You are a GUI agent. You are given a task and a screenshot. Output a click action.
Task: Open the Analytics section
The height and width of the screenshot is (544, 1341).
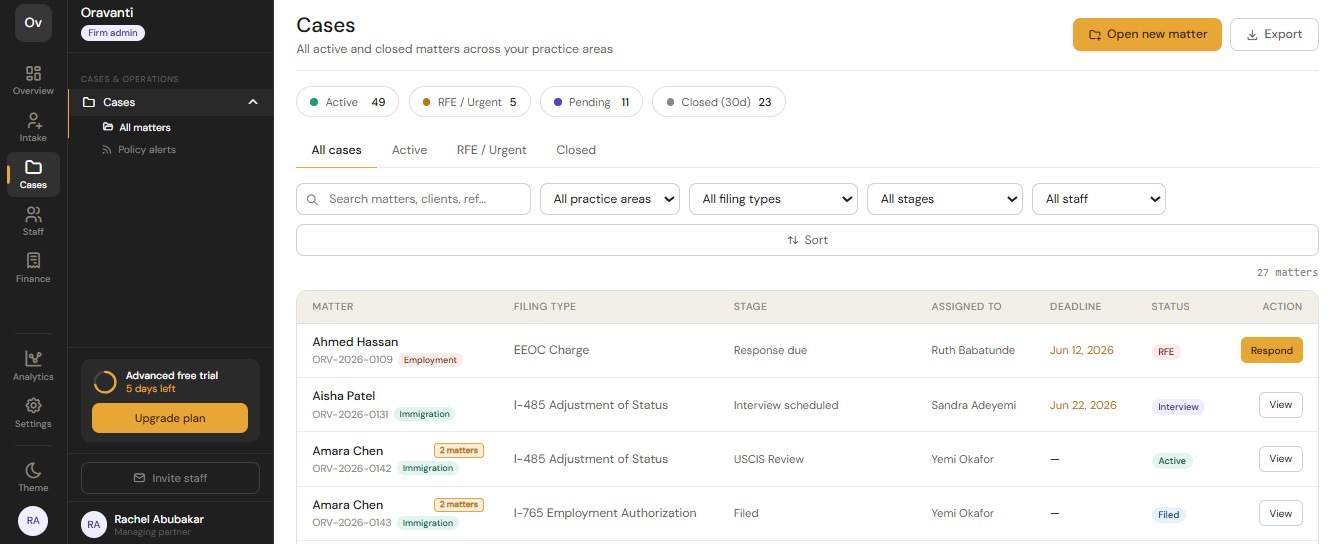tap(33, 366)
